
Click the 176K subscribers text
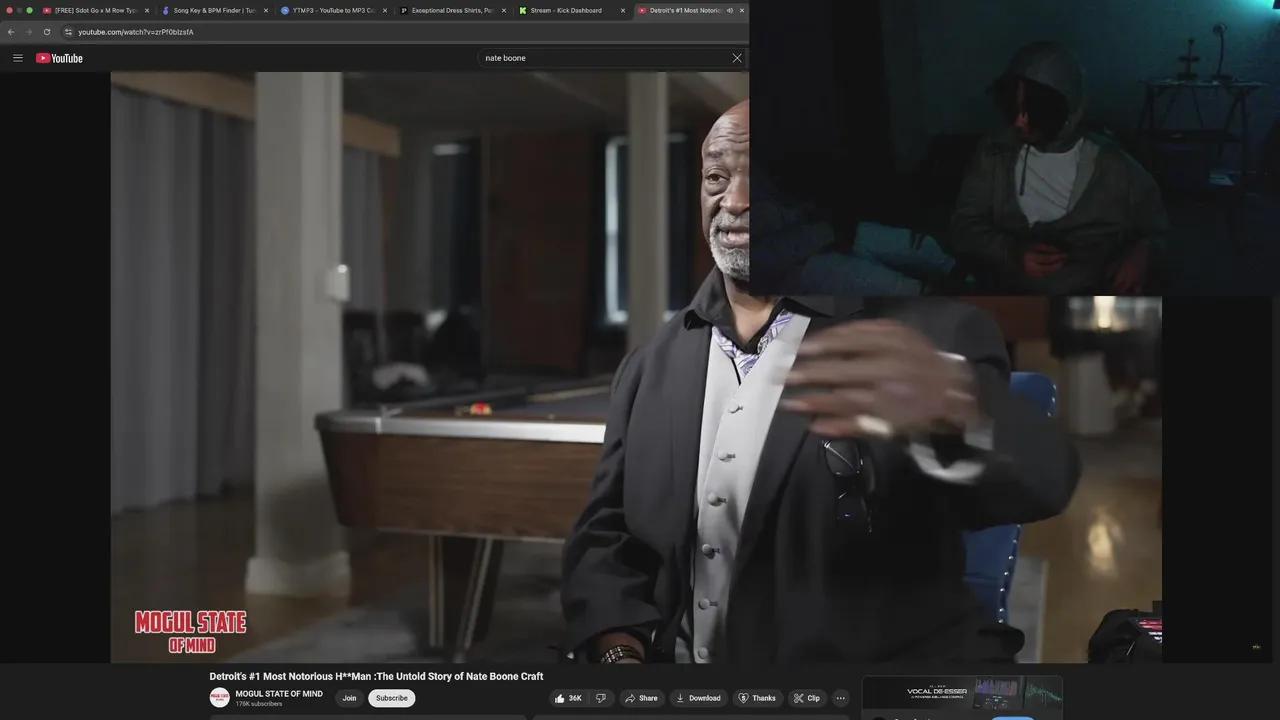(x=259, y=704)
